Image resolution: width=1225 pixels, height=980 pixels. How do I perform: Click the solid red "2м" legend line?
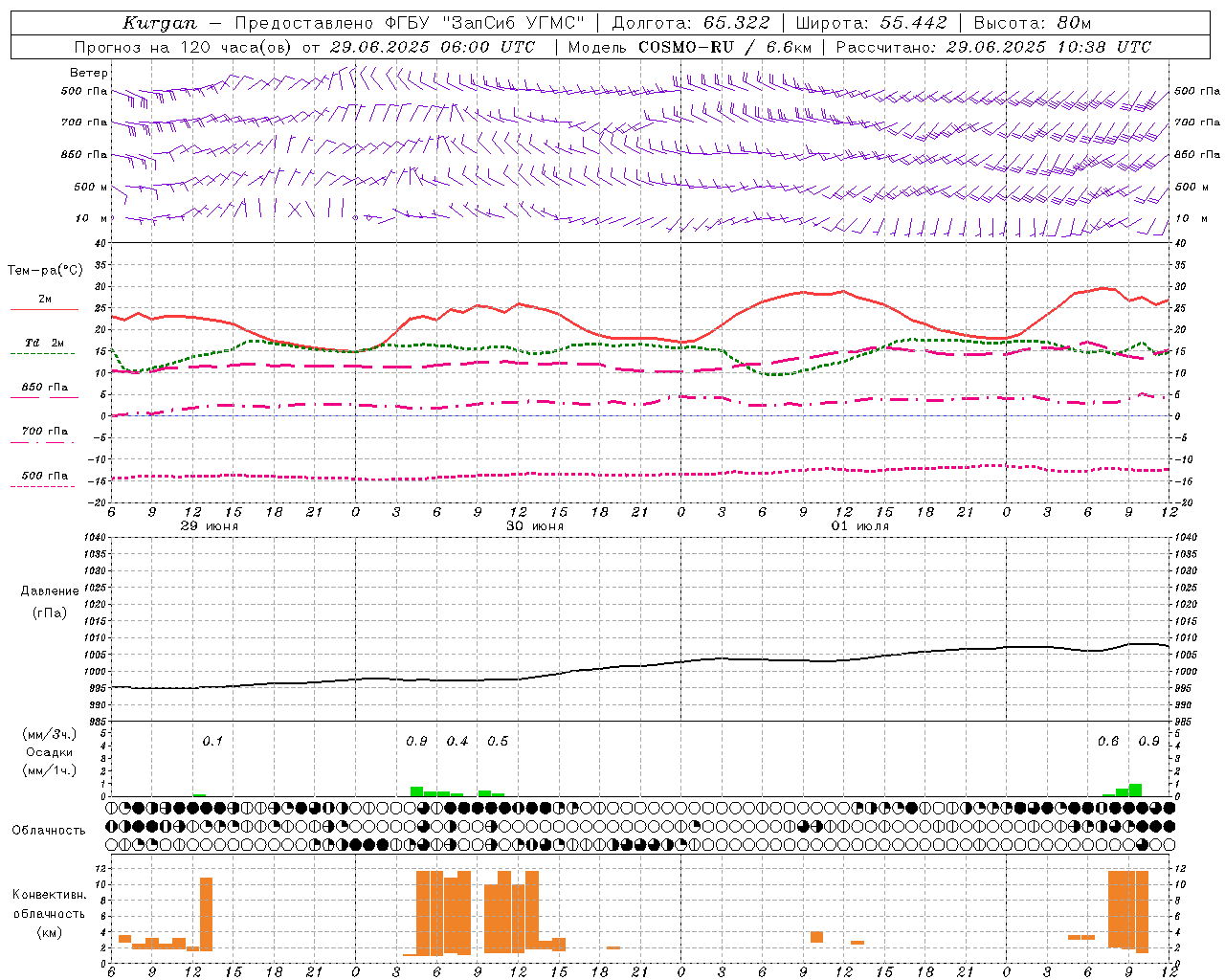click(x=44, y=310)
